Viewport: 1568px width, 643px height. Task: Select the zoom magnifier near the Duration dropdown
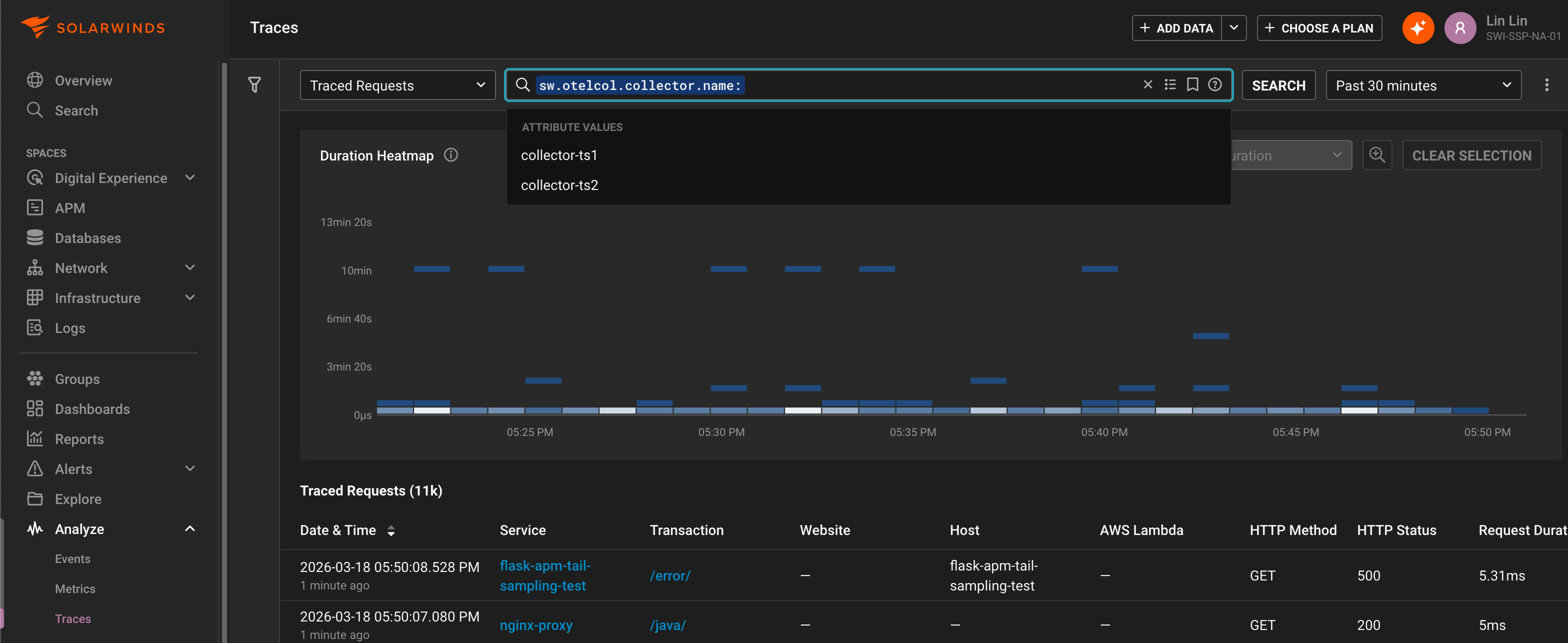1377,154
